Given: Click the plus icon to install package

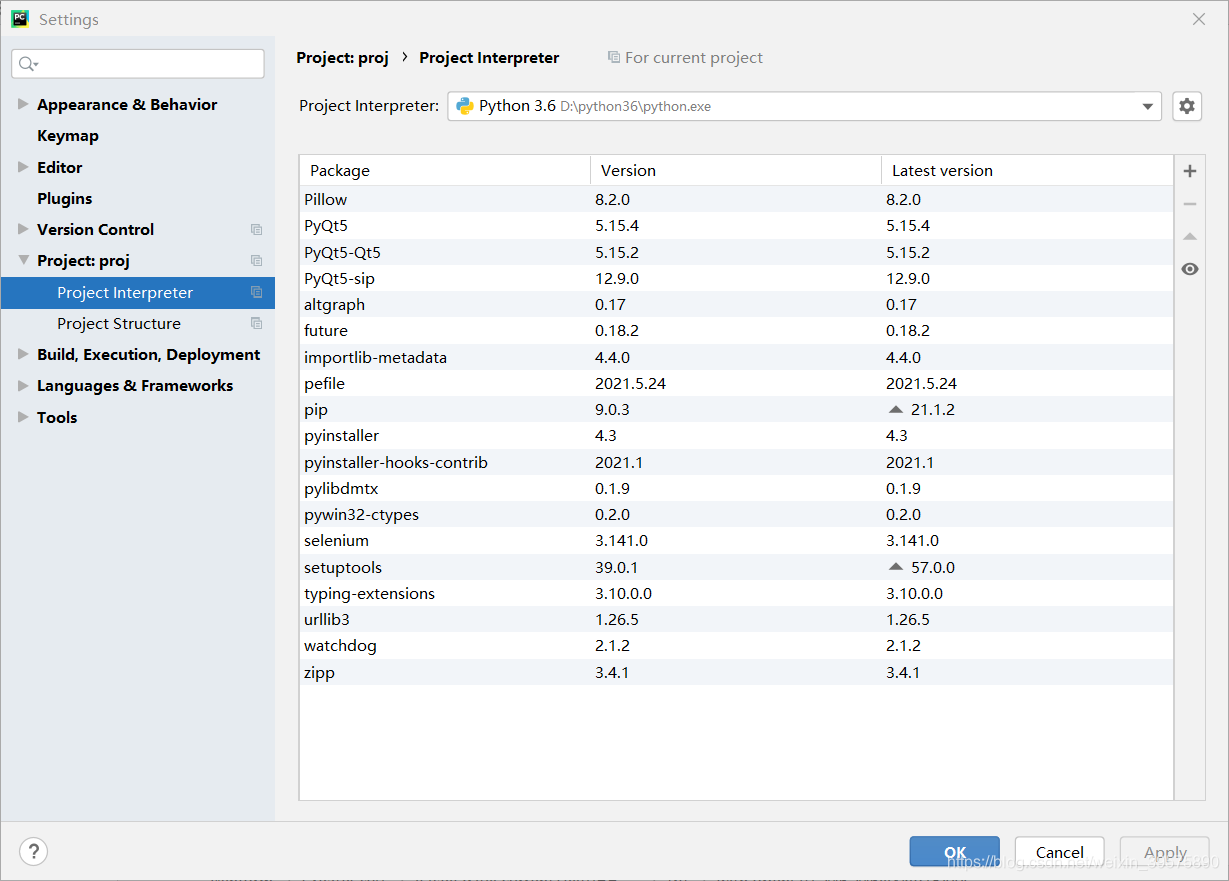Looking at the screenshot, I should [x=1189, y=171].
